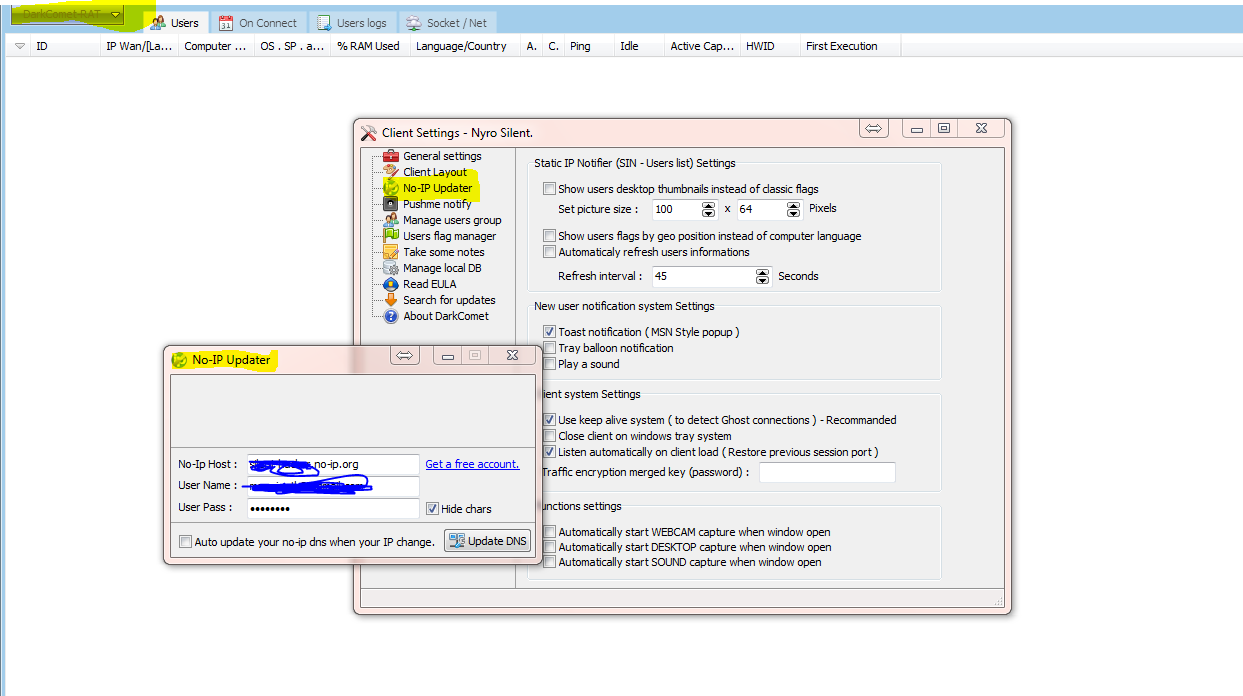This screenshot has width=1243, height=696.
Task: Click the Search for updates arrow icon
Action: click(x=392, y=300)
